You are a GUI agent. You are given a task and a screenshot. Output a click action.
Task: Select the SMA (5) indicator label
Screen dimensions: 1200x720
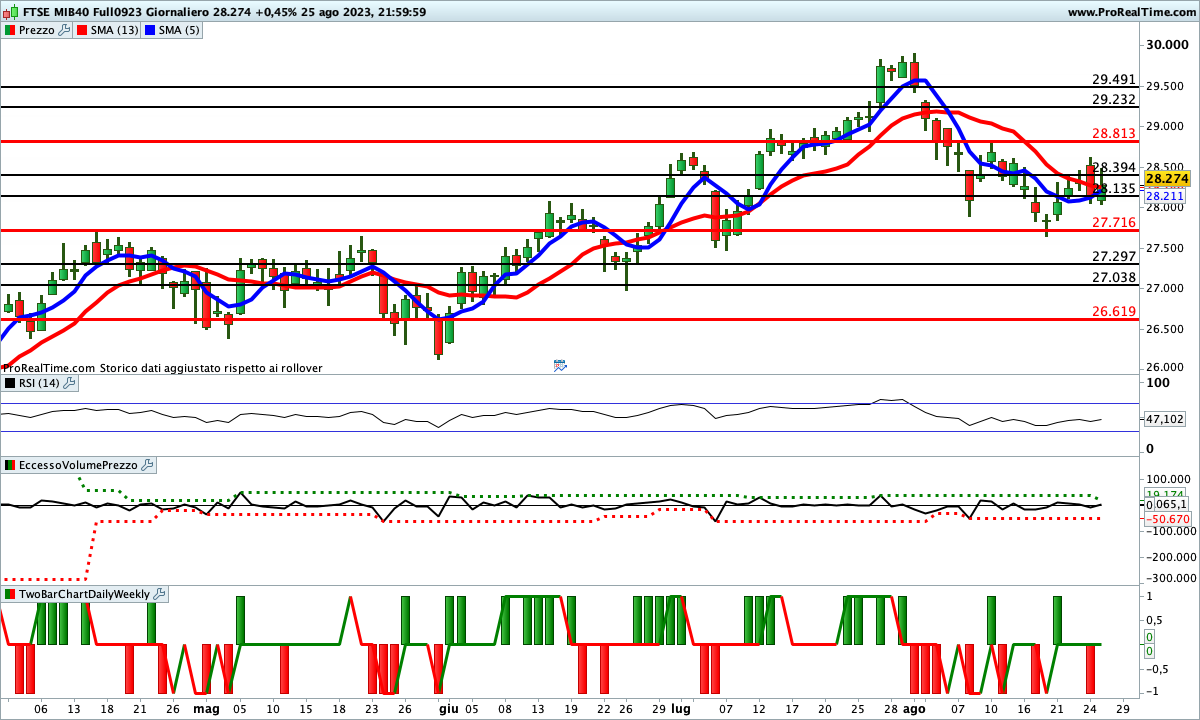point(179,30)
